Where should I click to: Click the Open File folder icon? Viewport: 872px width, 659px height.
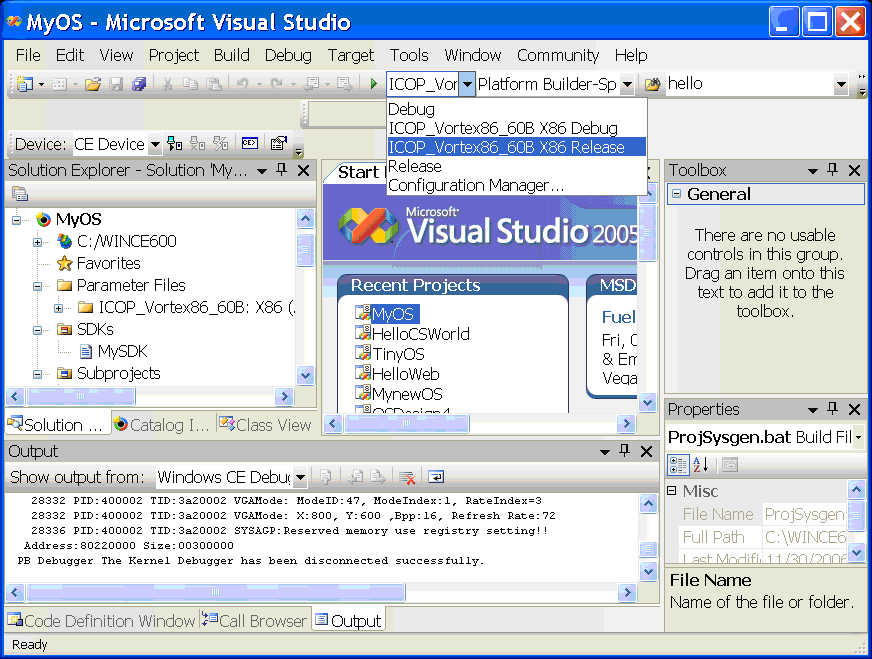click(93, 84)
